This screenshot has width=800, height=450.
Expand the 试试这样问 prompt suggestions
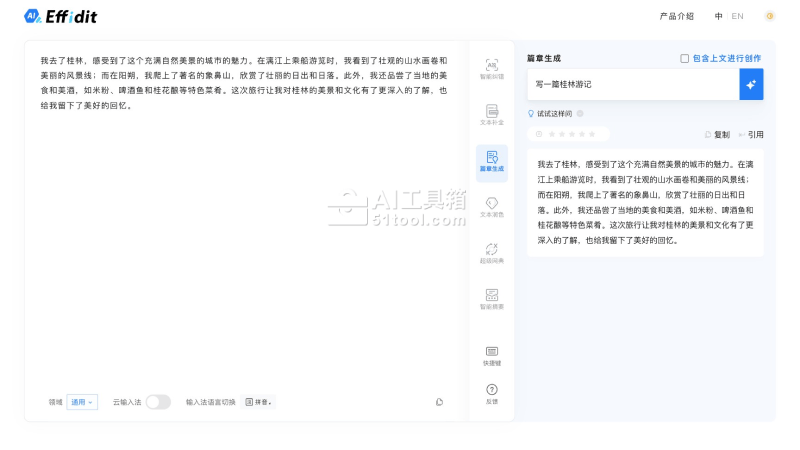click(556, 114)
